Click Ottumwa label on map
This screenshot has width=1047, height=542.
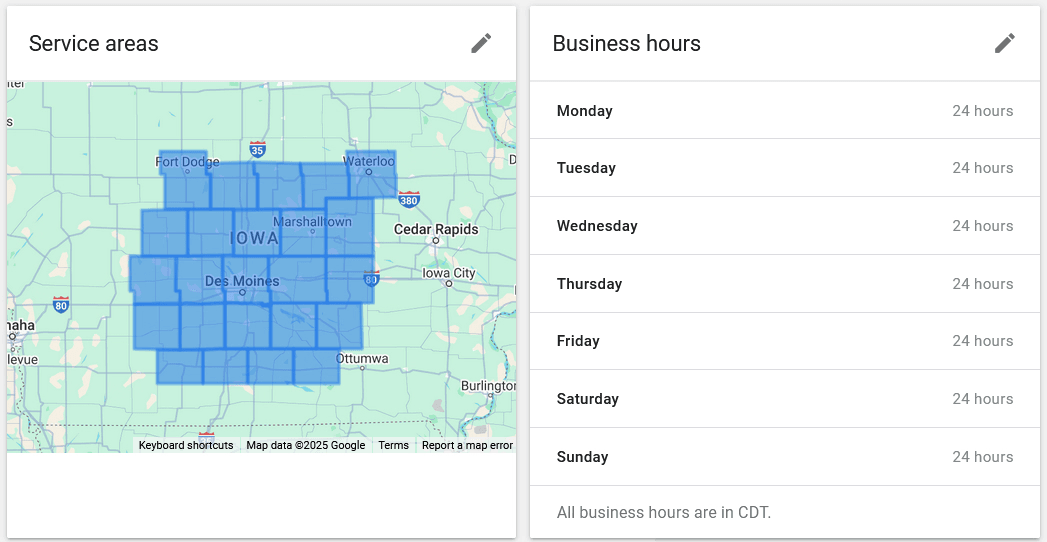point(362,358)
